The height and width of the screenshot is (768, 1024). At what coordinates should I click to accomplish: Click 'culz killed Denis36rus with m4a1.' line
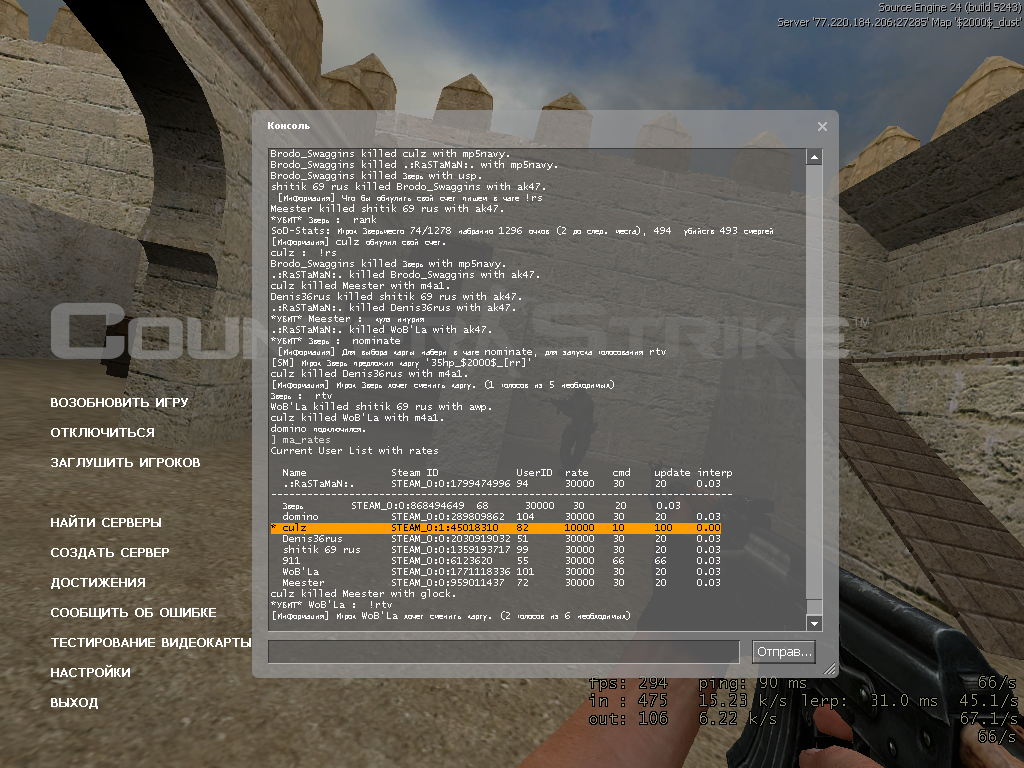(370, 374)
